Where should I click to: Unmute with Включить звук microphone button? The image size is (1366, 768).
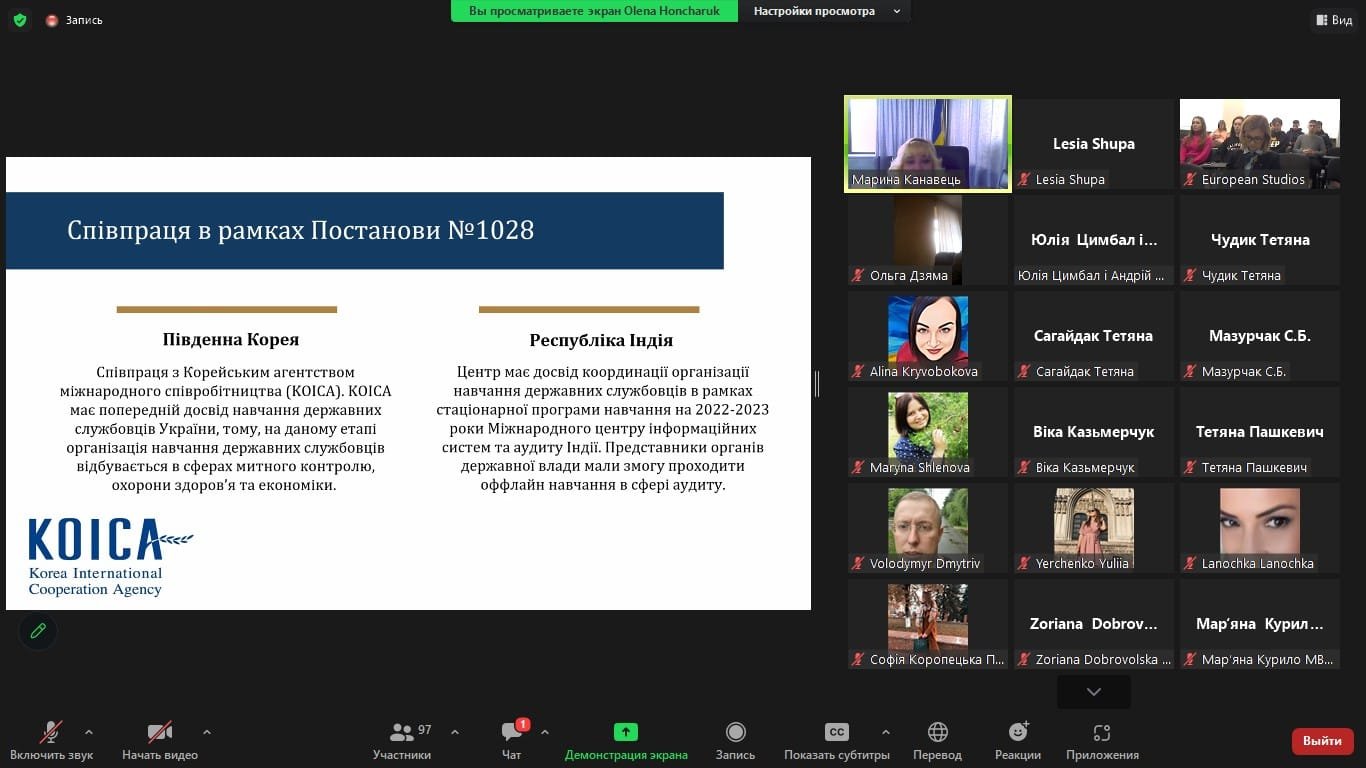pyautogui.click(x=51, y=741)
